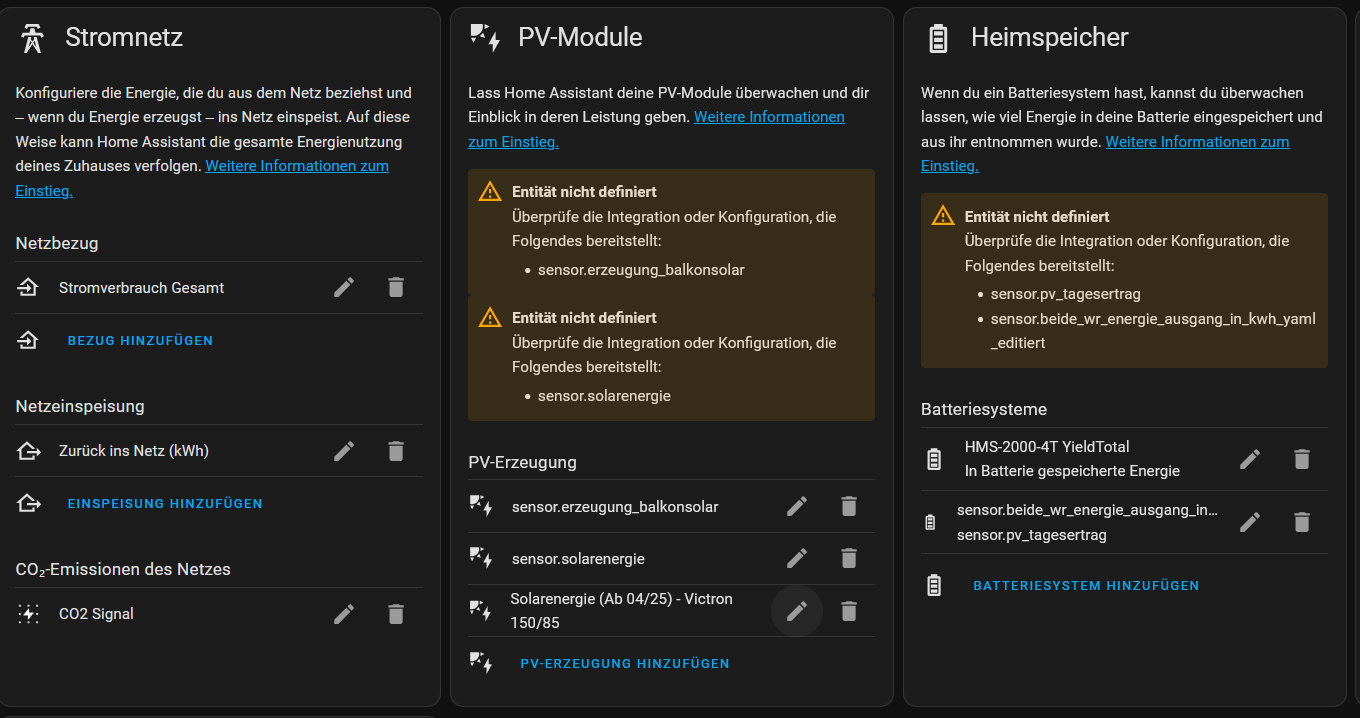
Task: Click Bezug hinzufügen button
Action: point(140,341)
